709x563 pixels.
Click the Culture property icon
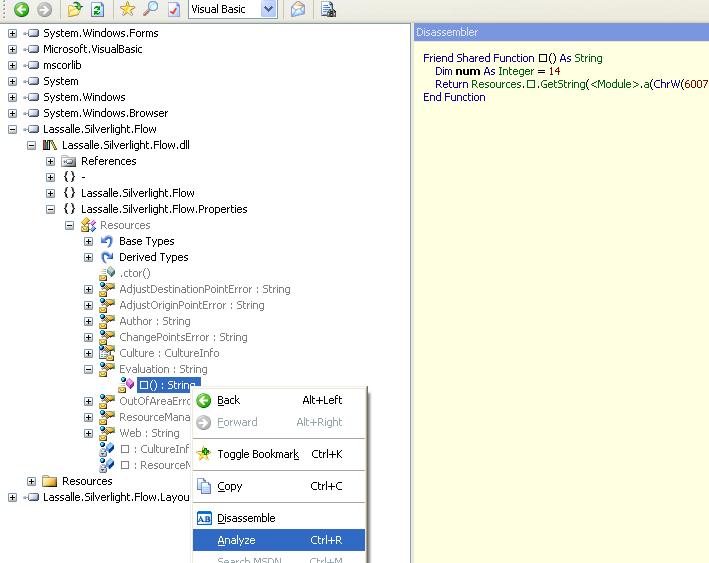tap(107, 353)
